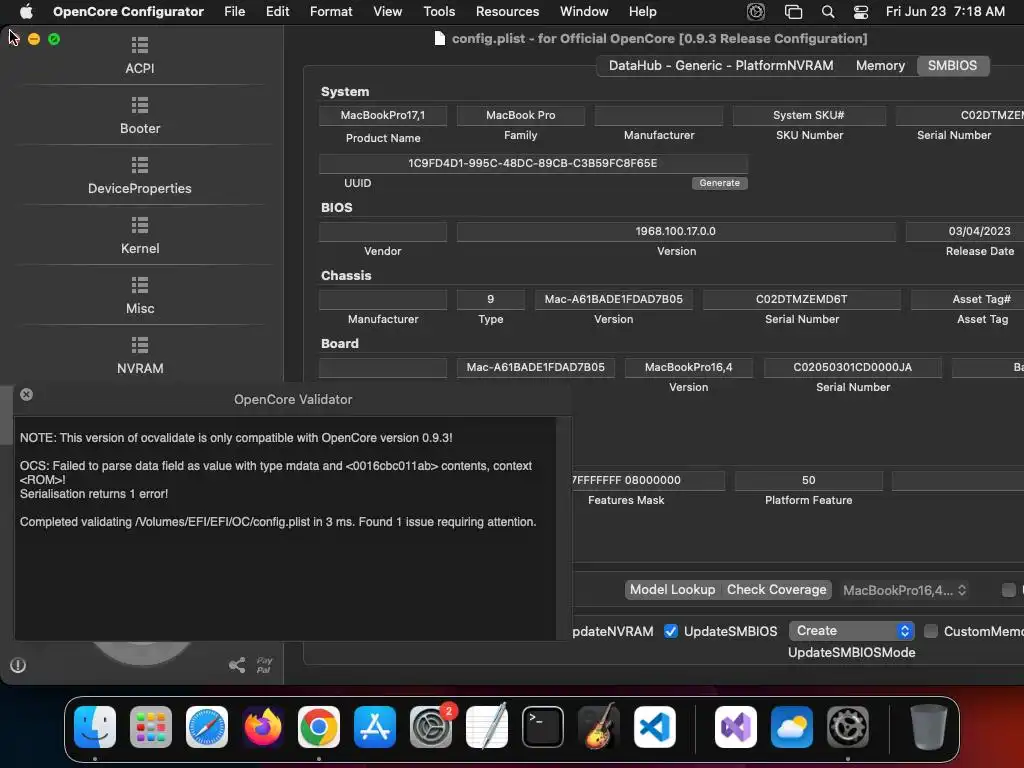Open the Edit menu
The width and height of the screenshot is (1024, 768).
point(278,12)
